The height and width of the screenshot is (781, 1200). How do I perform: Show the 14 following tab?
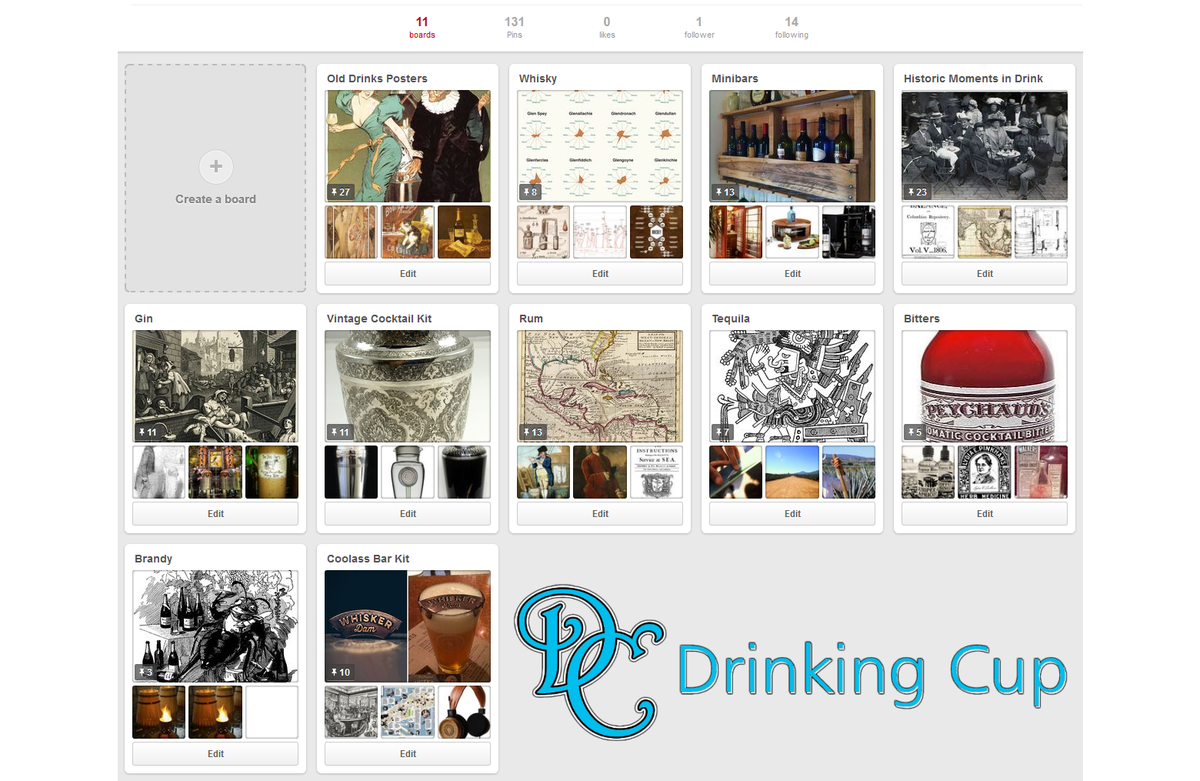tap(791, 27)
